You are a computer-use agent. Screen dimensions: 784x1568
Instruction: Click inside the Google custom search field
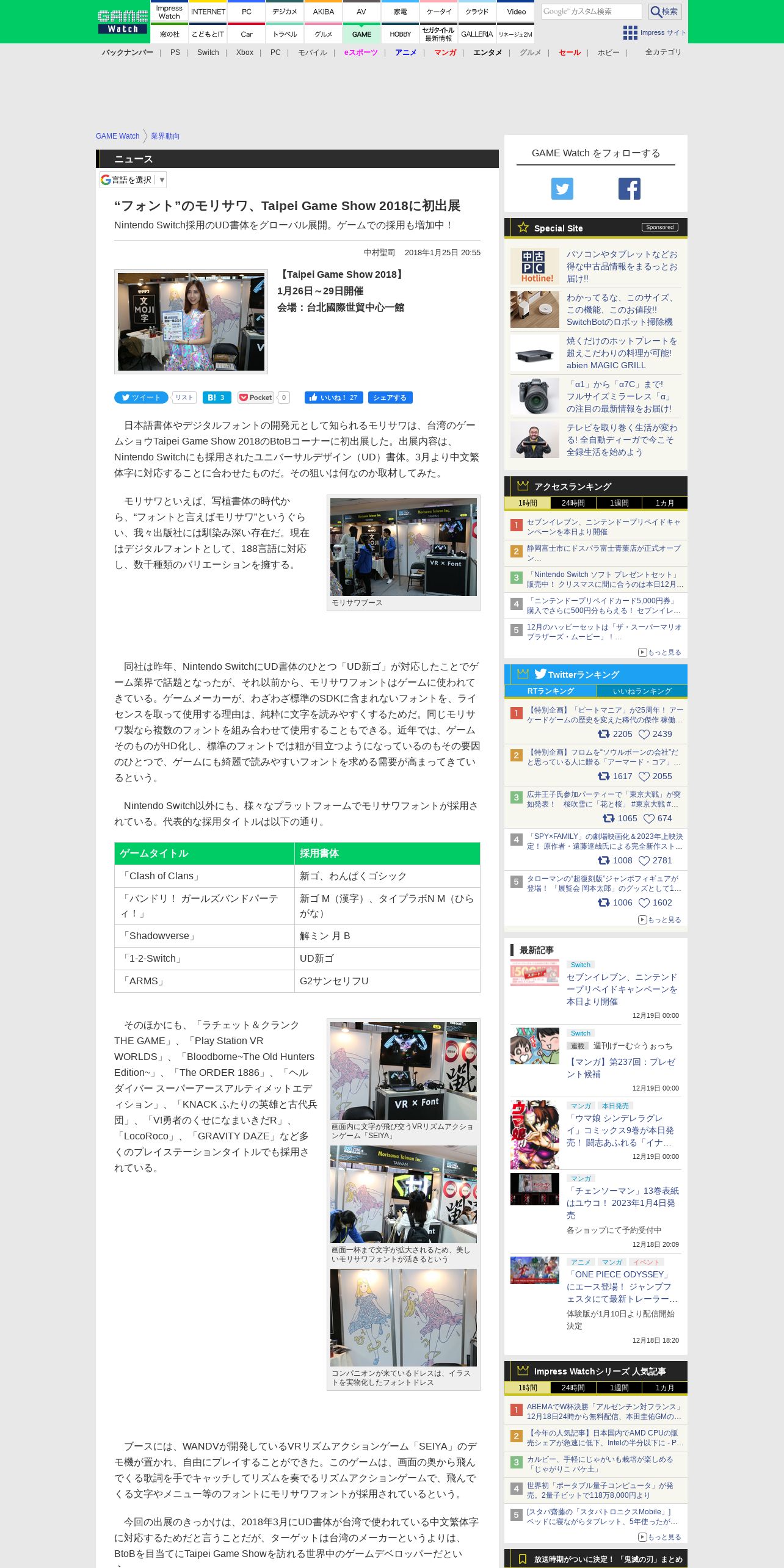[x=591, y=12]
